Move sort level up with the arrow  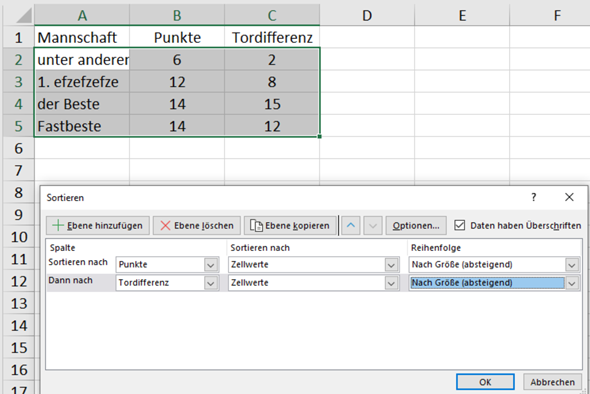coord(351,225)
